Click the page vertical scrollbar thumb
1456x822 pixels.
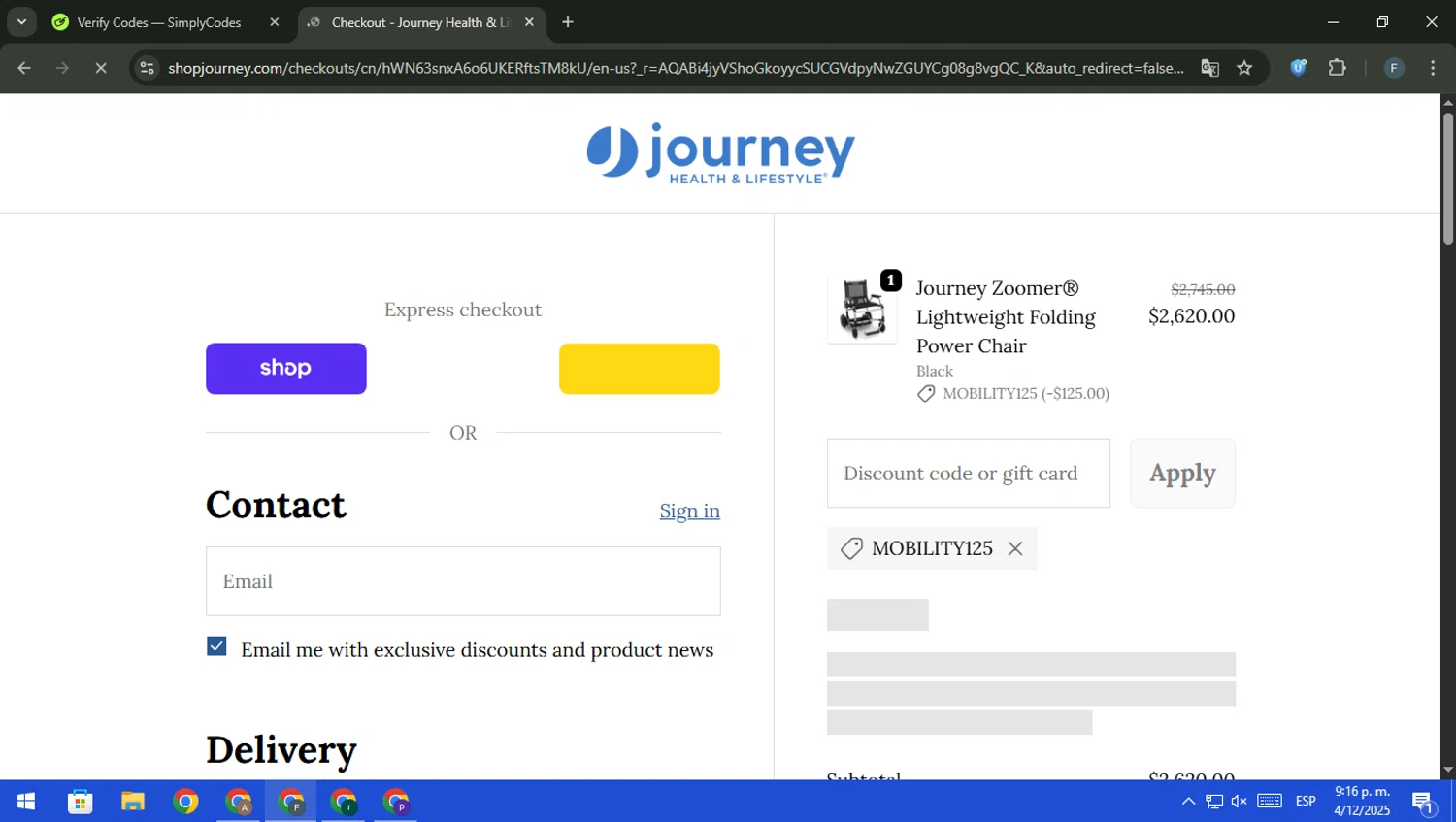pos(1448,178)
